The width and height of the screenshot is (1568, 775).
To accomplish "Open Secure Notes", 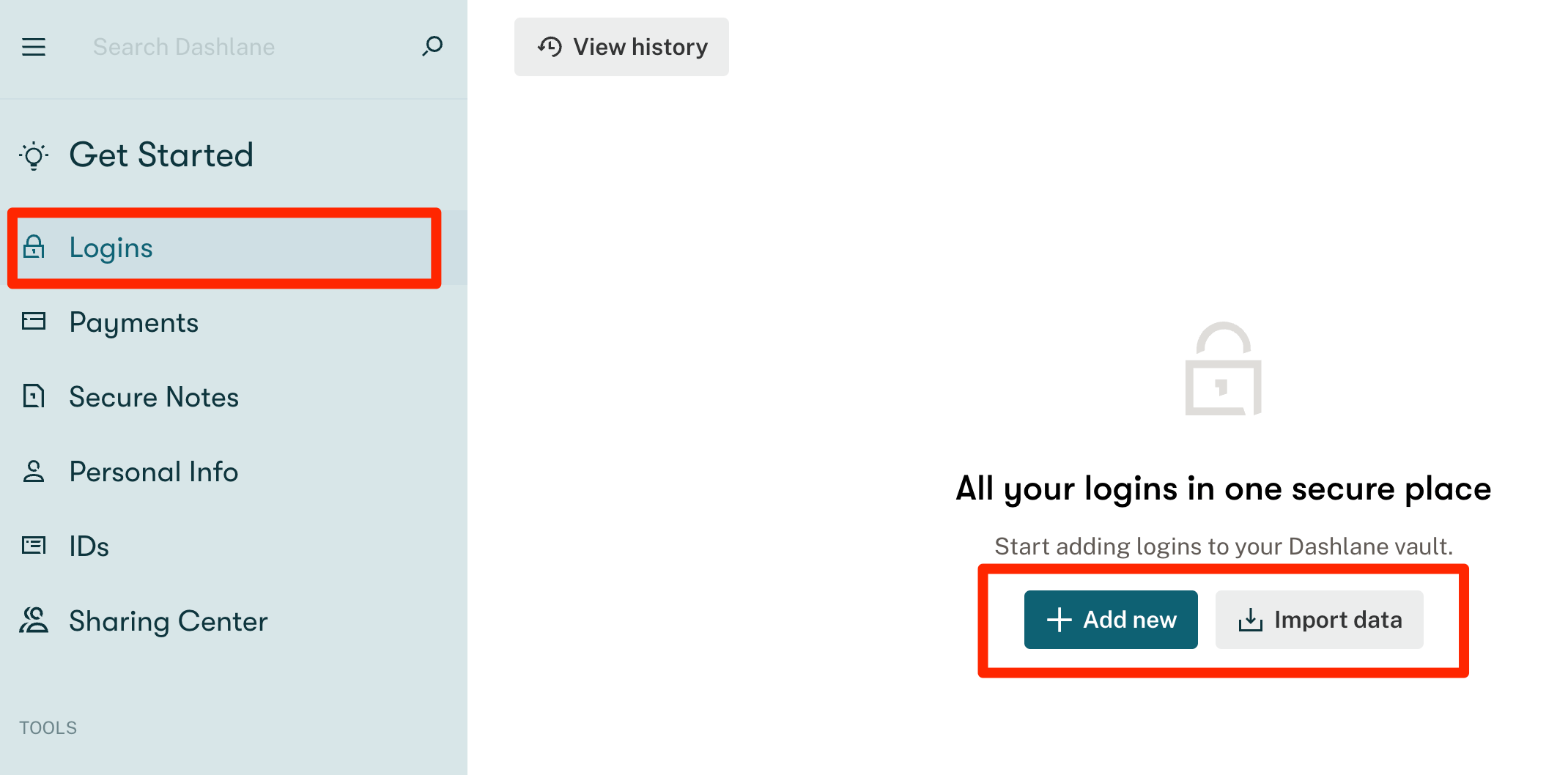I will coord(234,397).
